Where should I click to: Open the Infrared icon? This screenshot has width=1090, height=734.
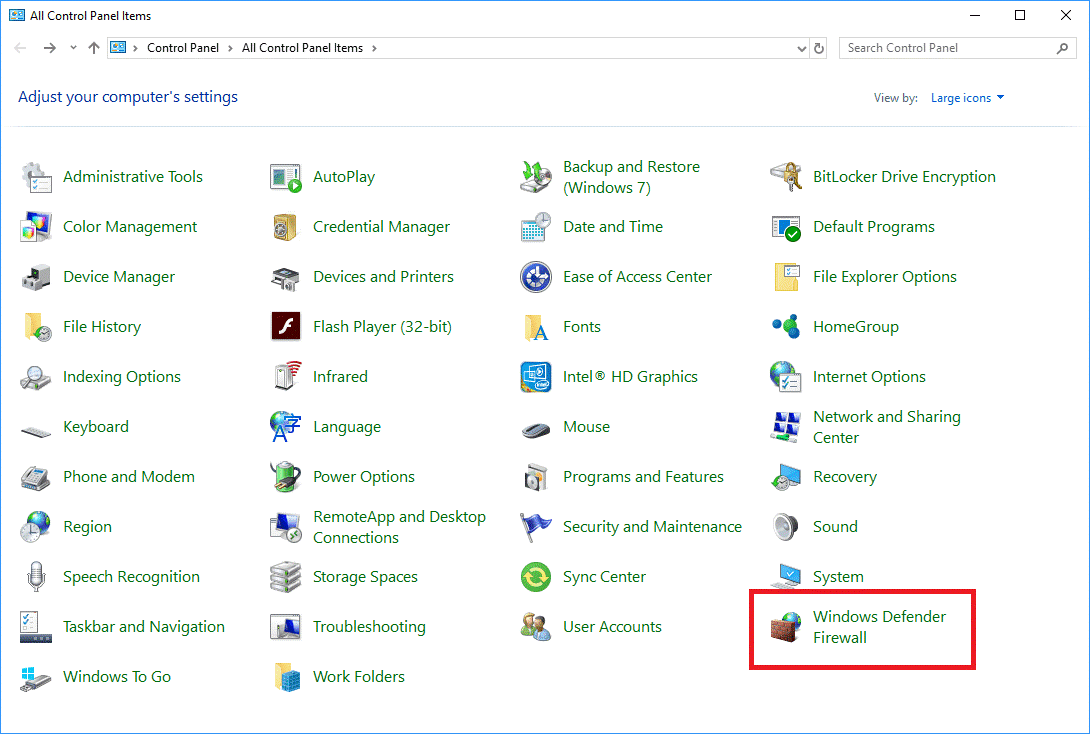pyautogui.click(x=286, y=376)
